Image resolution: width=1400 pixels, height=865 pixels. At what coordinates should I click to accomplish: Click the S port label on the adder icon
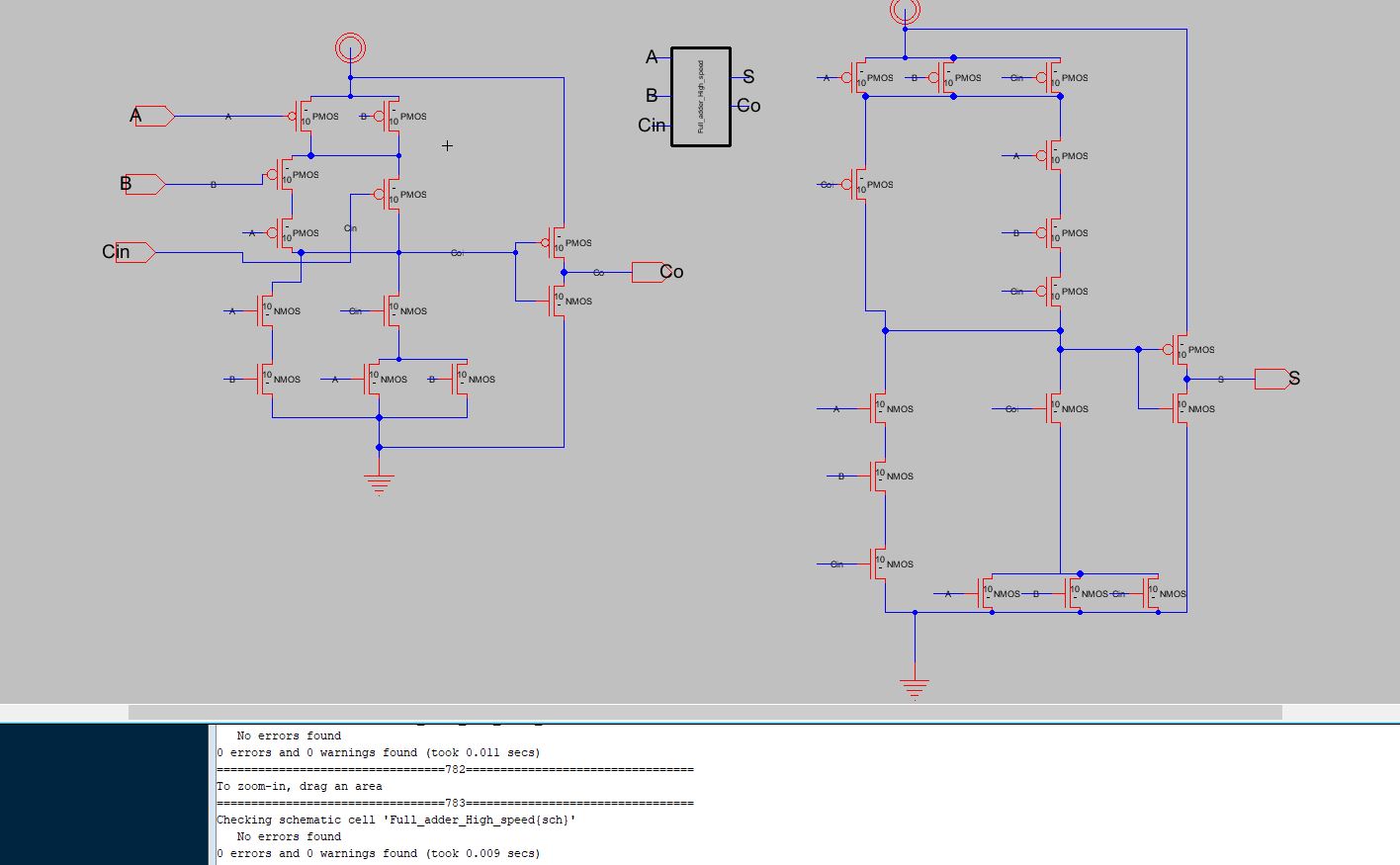[748, 77]
